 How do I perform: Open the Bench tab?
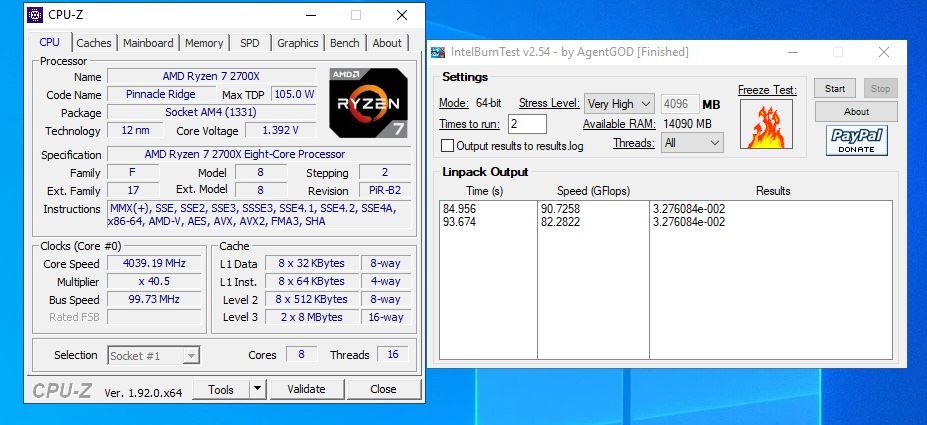point(345,43)
